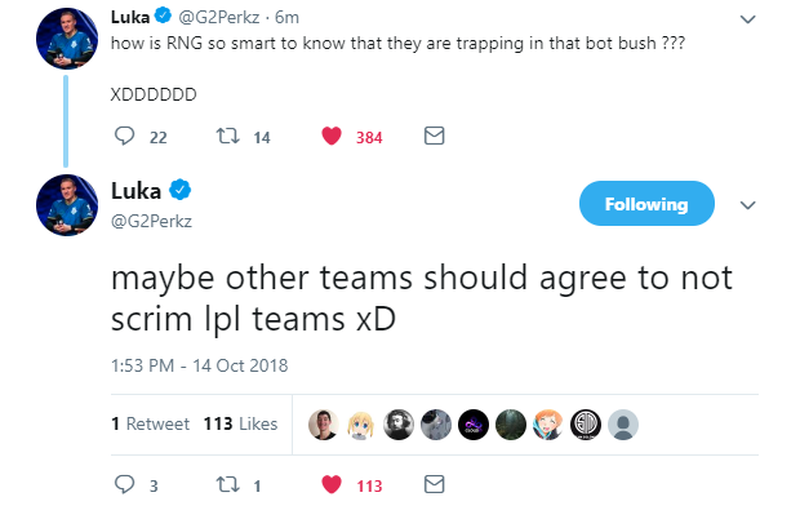Screen dimensions: 800x528
Task: Open direct message icon on the first tweet
Action: 434,136
